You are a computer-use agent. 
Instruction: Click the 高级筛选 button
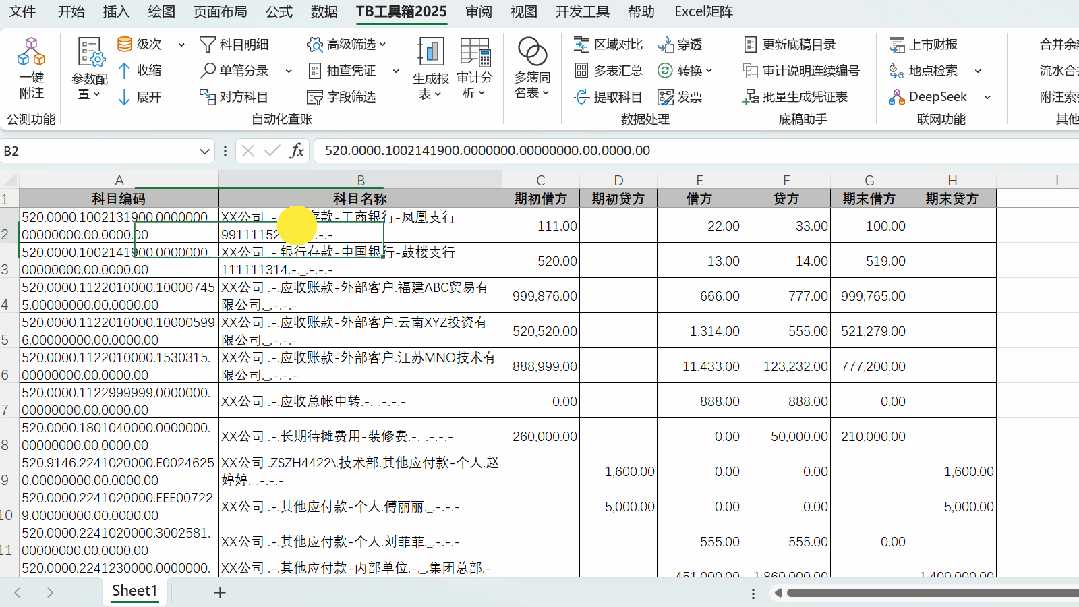[347, 44]
